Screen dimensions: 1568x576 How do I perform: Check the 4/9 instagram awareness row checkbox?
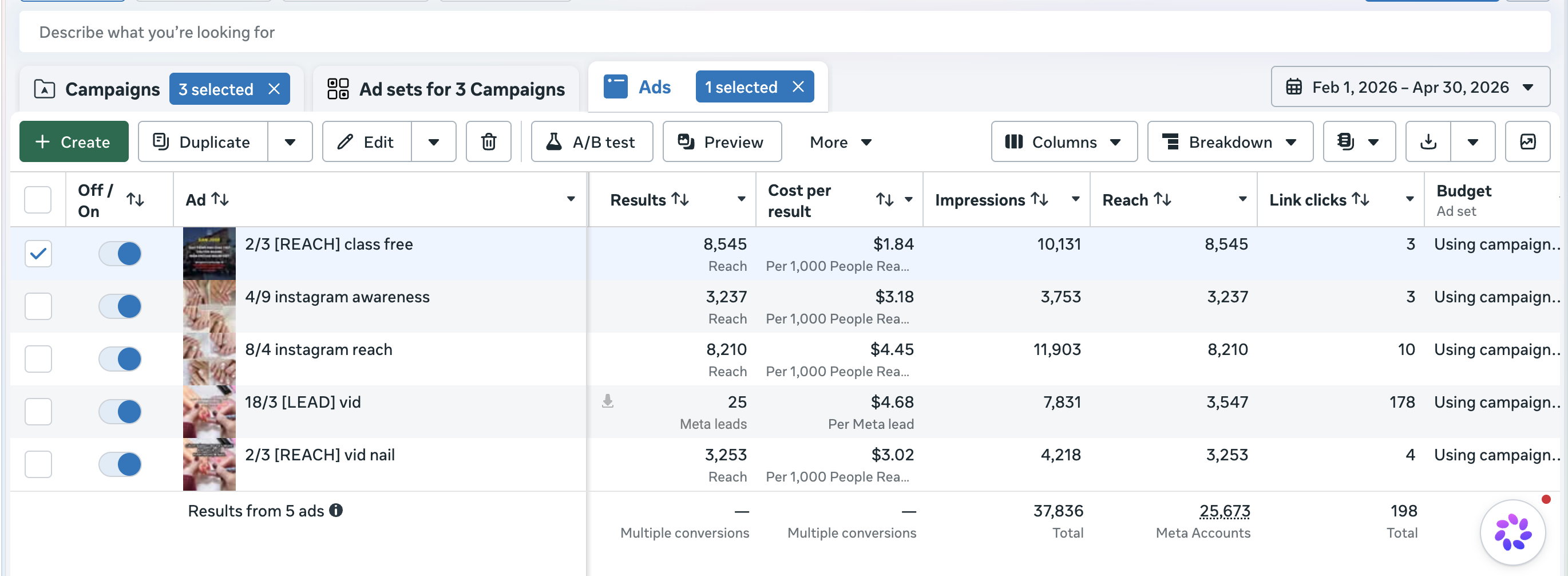click(x=38, y=306)
